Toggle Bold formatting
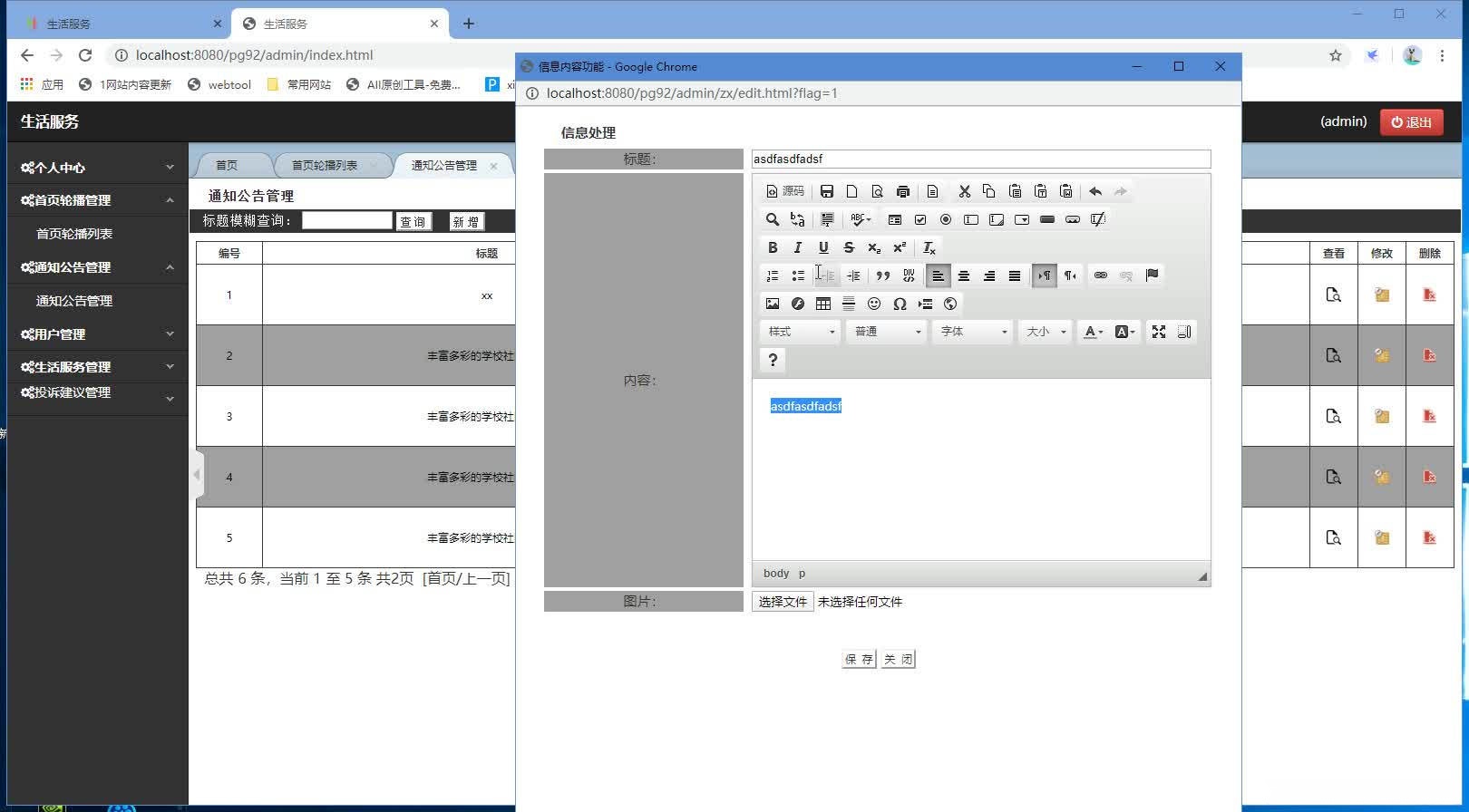1469x812 pixels. point(773,247)
